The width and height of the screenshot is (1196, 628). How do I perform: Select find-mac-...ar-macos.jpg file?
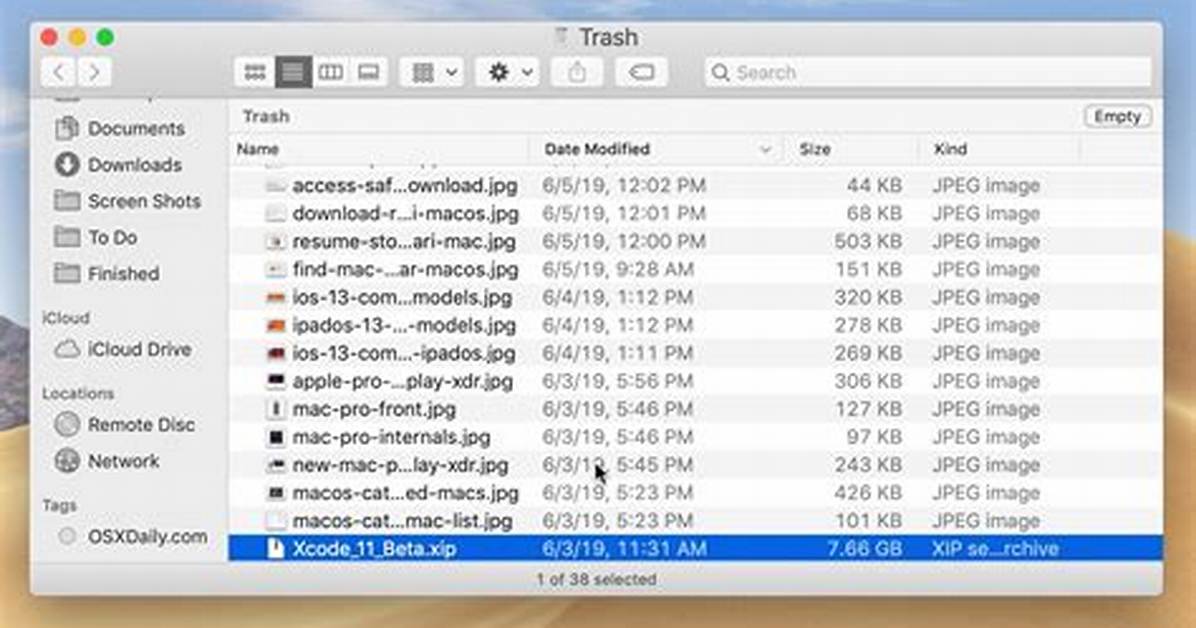695,269
